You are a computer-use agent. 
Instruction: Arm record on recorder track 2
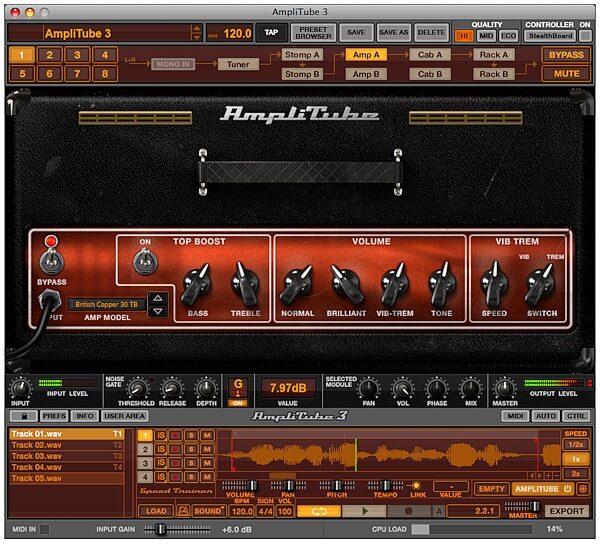[176, 449]
